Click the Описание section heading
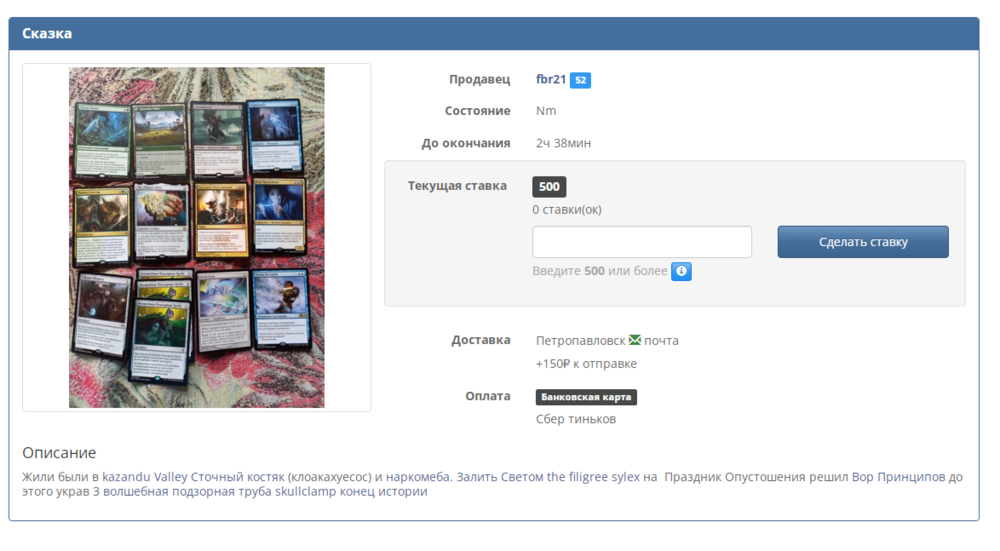 [59, 453]
